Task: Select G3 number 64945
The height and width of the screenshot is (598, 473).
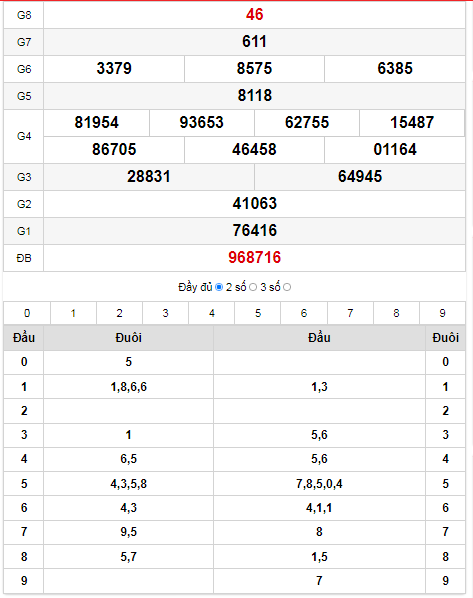Action: pos(360,176)
